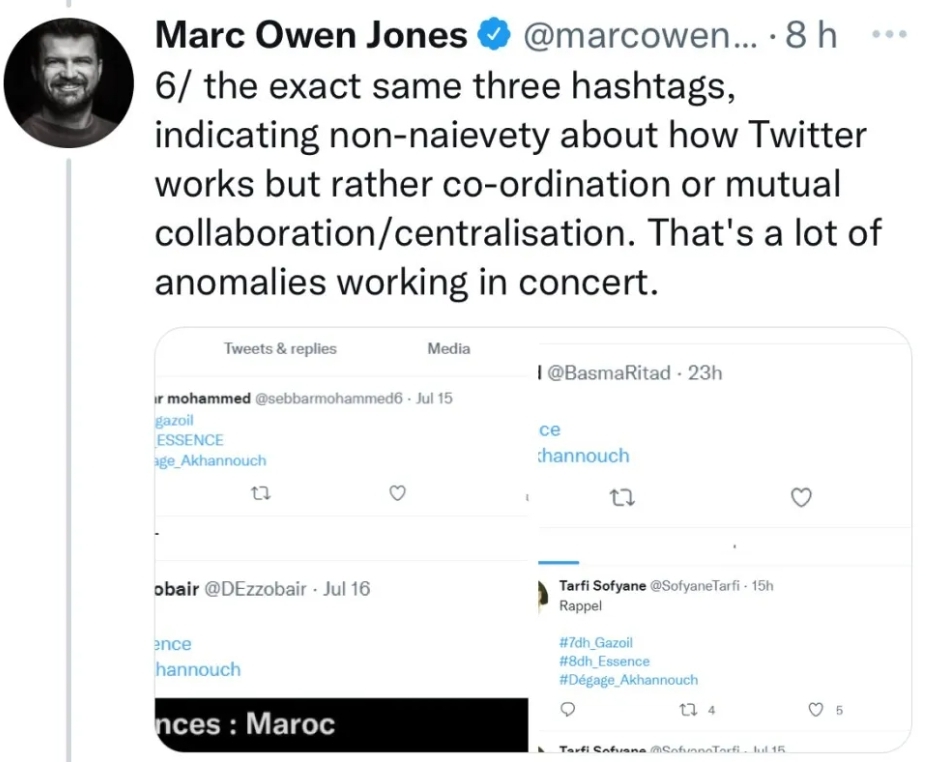935x762 pixels.
Task: Click reply icon on Tarfi Sofyane's tweet
Action: (x=568, y=710)
